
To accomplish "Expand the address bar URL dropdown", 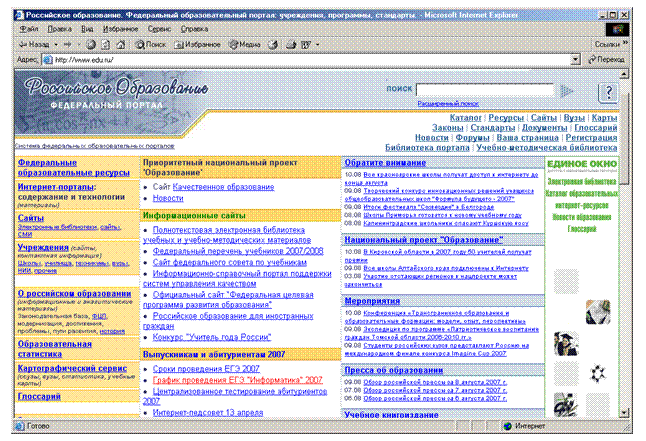I will (576, 60).
